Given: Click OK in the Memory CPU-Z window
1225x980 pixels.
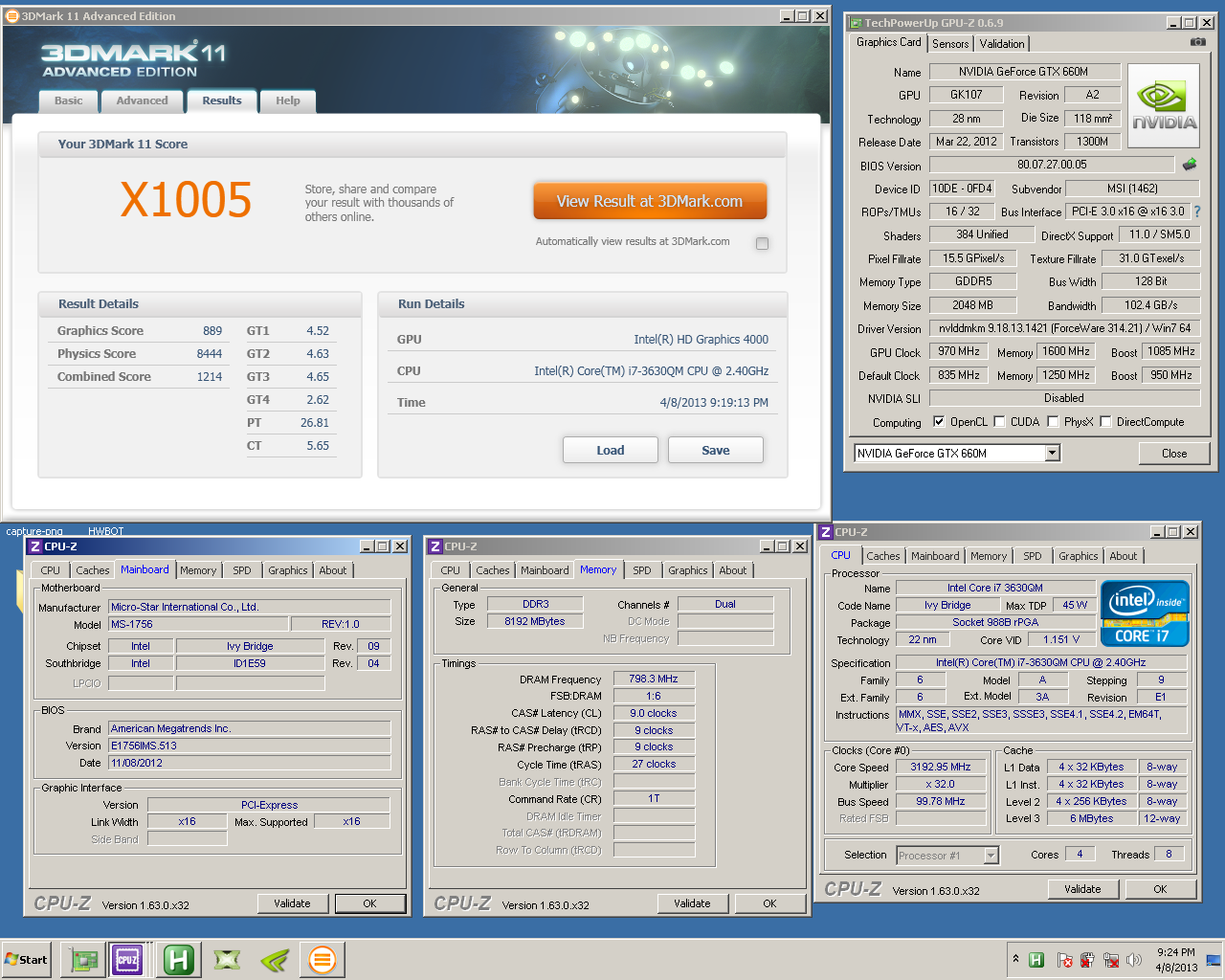Looking at the screenshot, I should coord(769,903).
